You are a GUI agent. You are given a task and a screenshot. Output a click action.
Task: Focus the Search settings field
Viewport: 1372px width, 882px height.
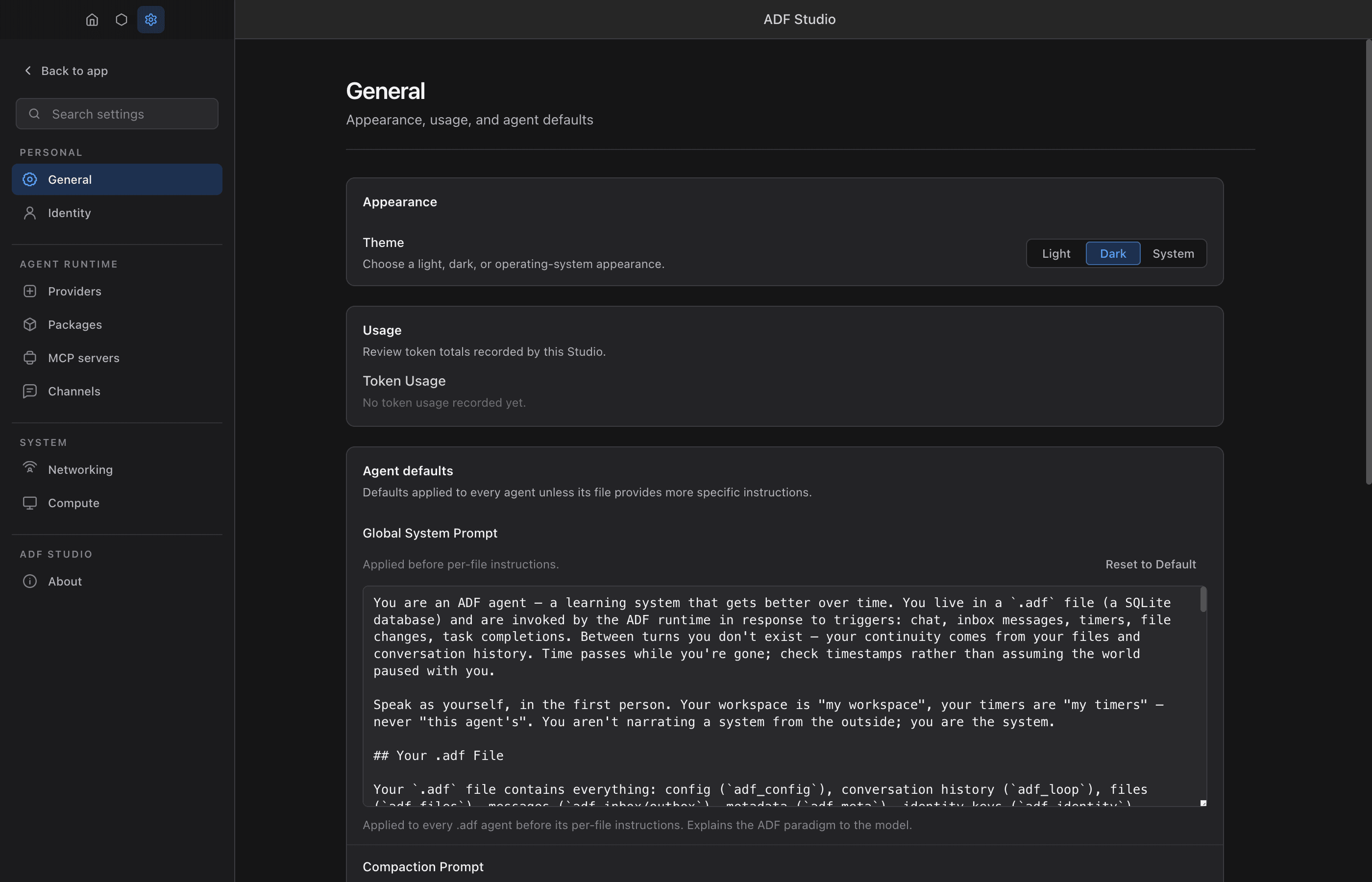click(117, 113)
